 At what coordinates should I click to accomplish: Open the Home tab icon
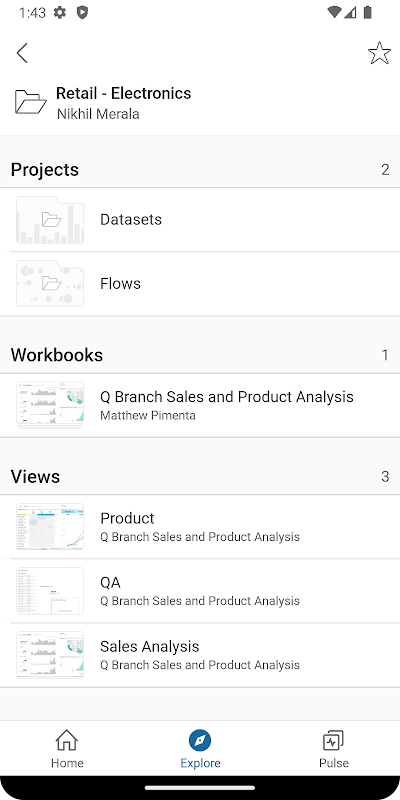coord(67,740)
